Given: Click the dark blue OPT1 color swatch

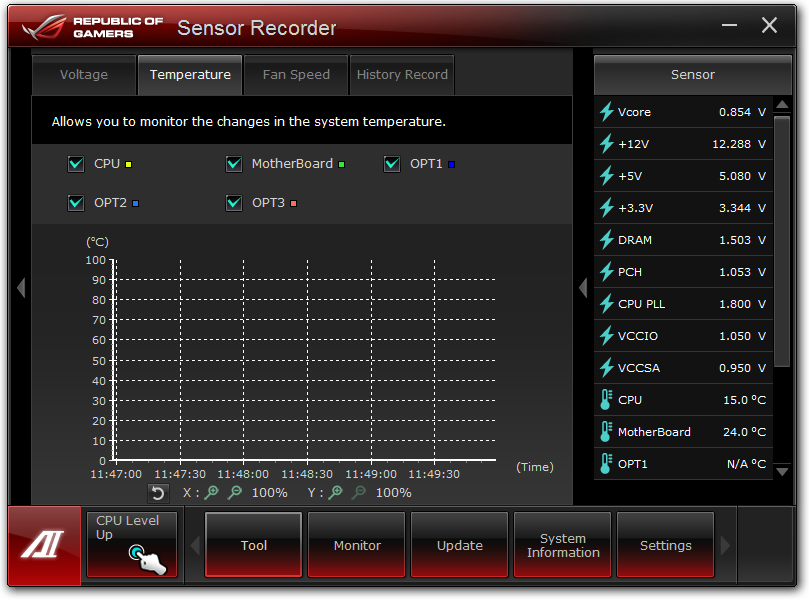Looking at the screenshot, I should coord(451,165).
